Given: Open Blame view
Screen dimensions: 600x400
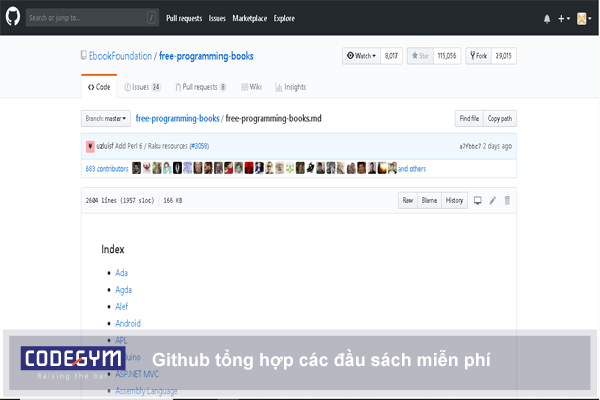Looking at the screenshot, I should pos(429,200).
